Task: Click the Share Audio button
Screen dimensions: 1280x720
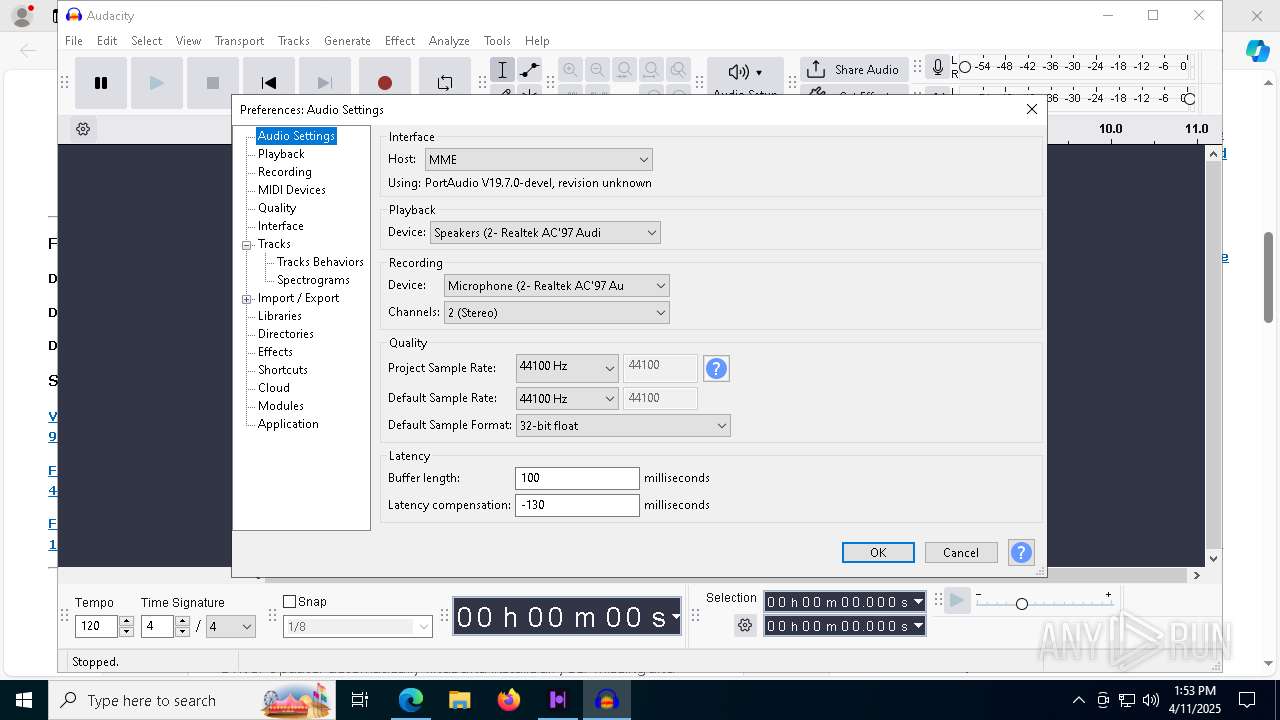Action: click(853, 69)
